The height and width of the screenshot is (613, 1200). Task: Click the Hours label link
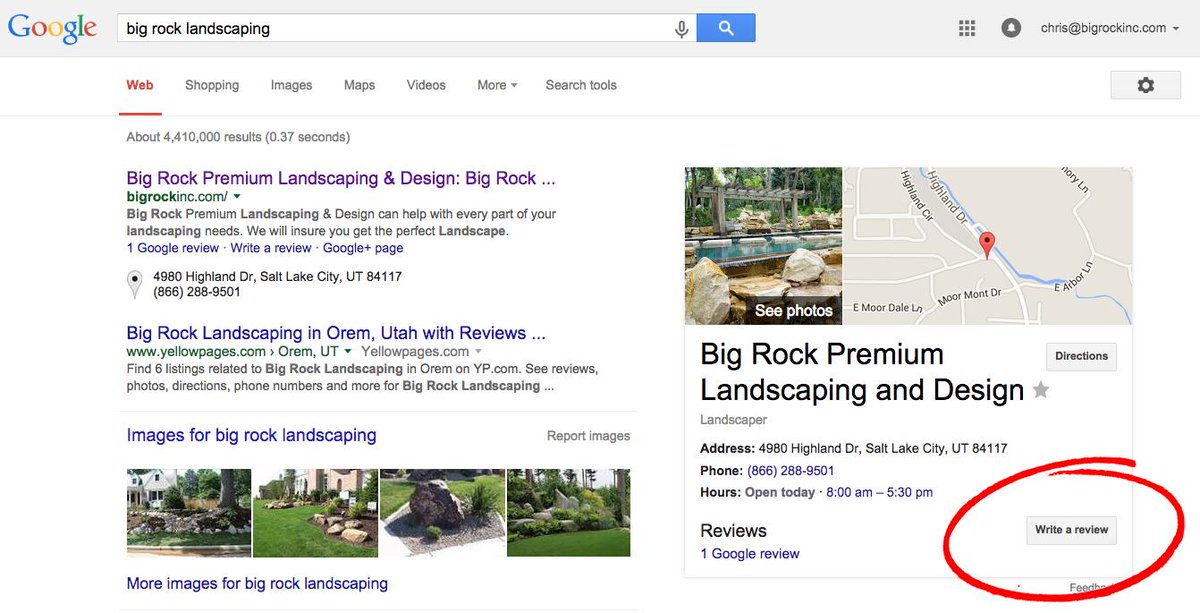720,492
